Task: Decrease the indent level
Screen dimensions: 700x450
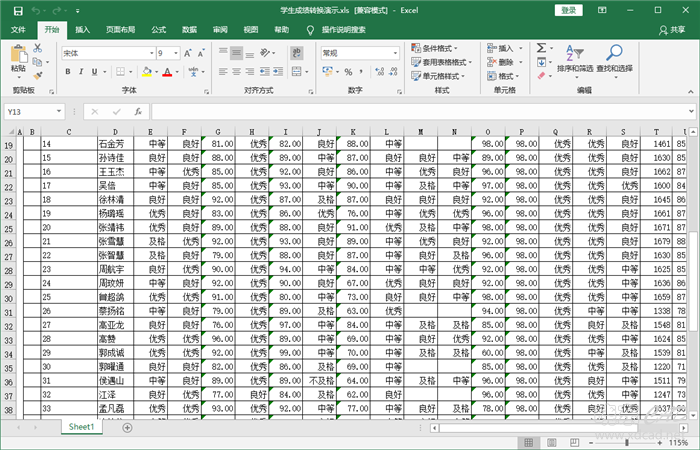Action: (x=265, y=71)
